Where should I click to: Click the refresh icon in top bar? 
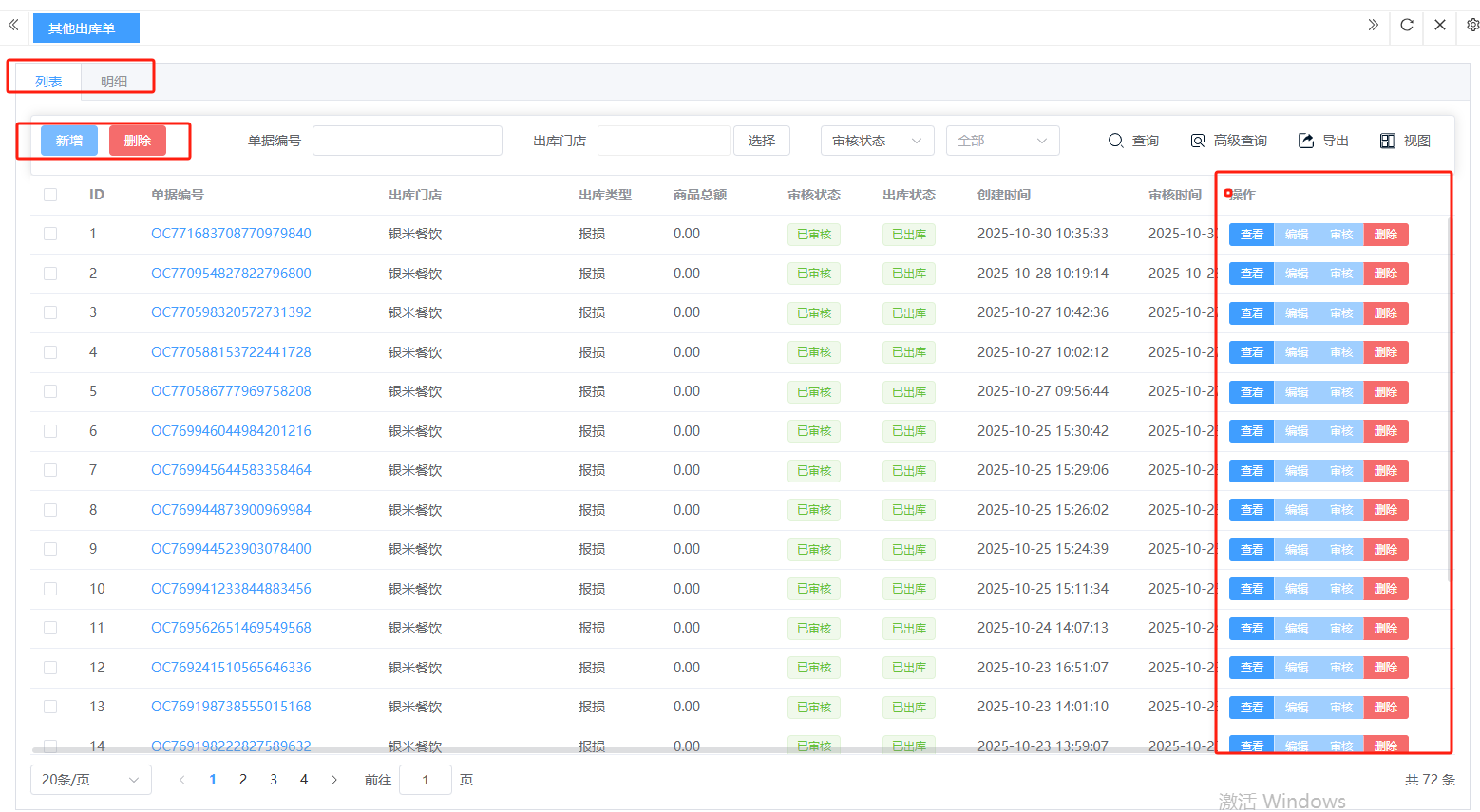tap(1407, 26)
